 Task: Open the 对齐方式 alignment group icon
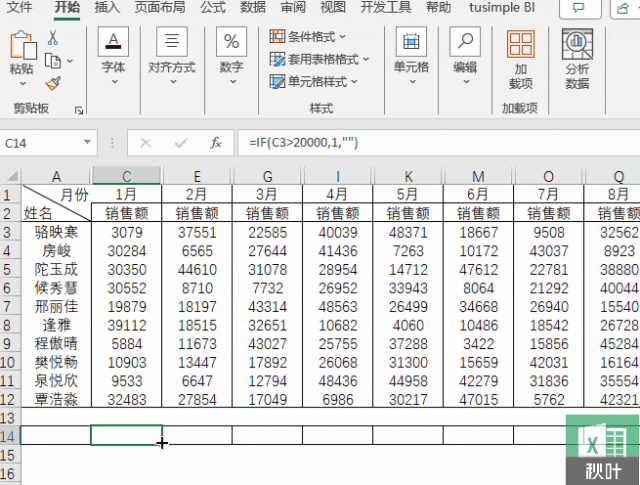coord(172,42)
